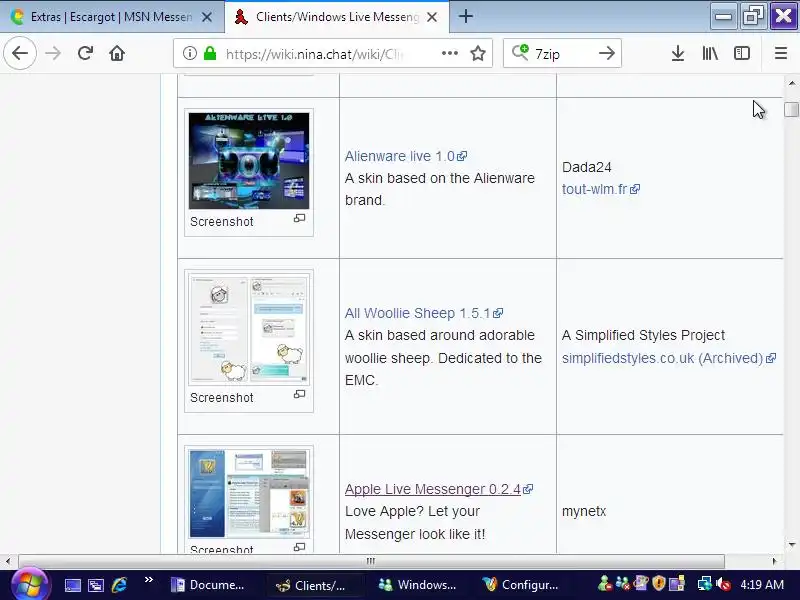Click the vertical scrollbar up arrow
The image size is (800, 600).
[792, 83]
